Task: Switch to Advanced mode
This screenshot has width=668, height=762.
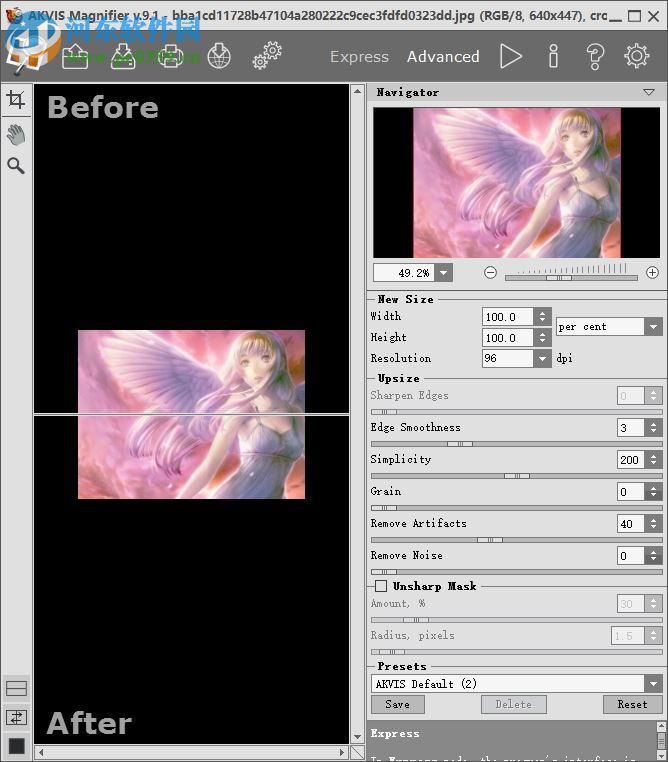Action: point(443,57)
